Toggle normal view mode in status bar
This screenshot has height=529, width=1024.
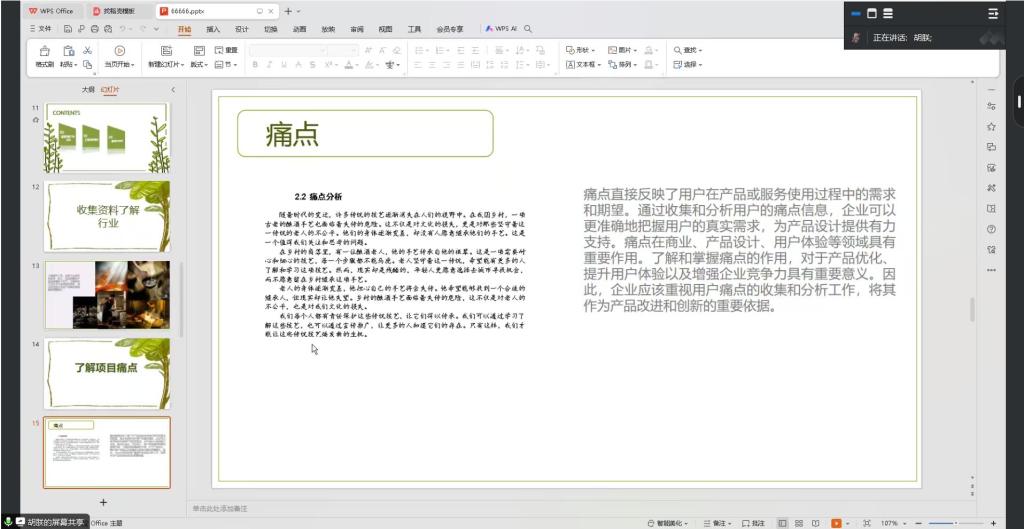pyautogui.click(x=782, y=523)
